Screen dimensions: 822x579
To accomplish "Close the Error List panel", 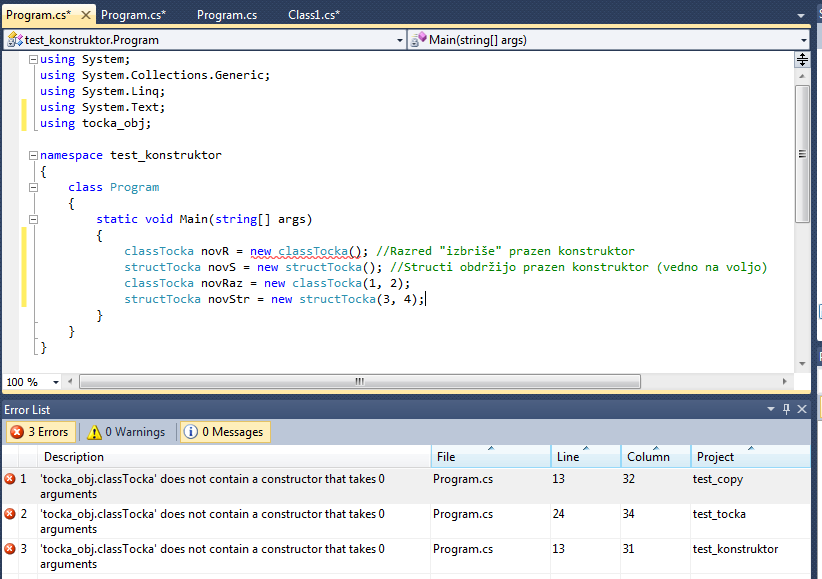I will click(802, 409).
